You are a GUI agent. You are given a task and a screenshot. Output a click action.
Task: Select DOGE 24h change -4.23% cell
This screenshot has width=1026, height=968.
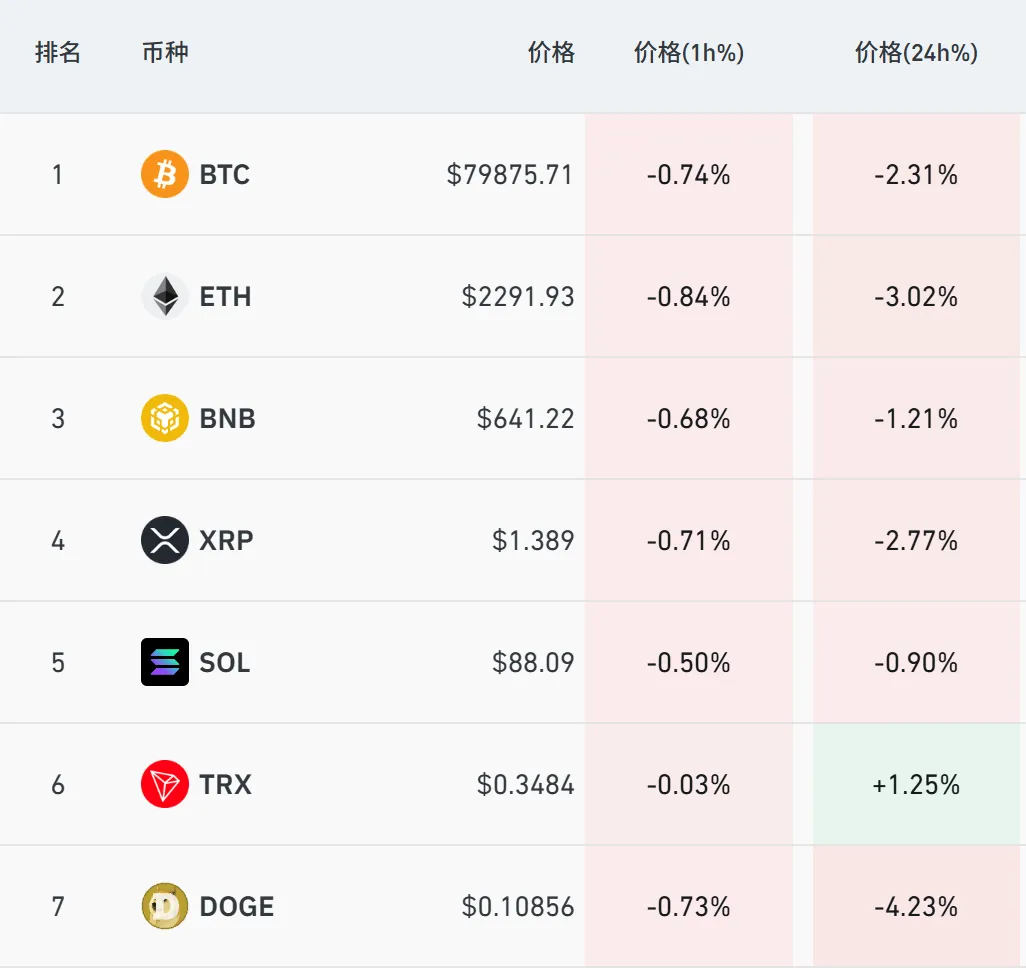[x=916, y=906]
